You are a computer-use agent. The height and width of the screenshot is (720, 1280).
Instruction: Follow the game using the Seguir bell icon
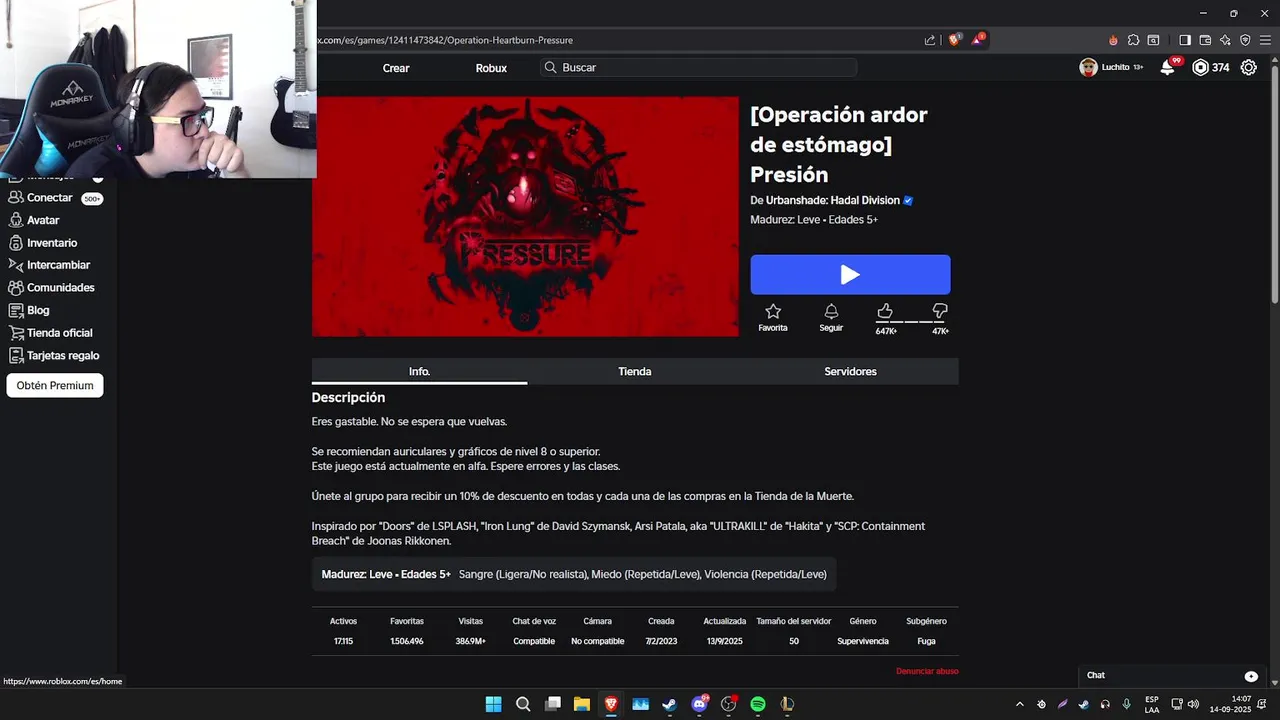pos(831,312)
